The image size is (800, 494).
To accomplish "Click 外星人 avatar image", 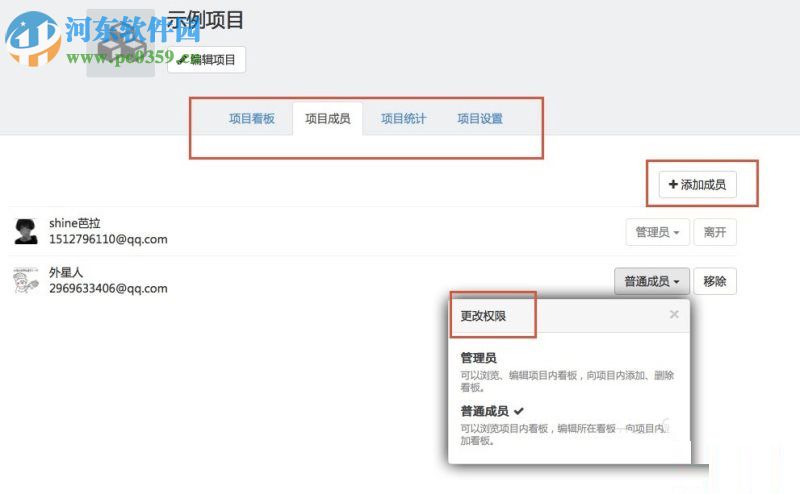I will [x=26, y=280].
